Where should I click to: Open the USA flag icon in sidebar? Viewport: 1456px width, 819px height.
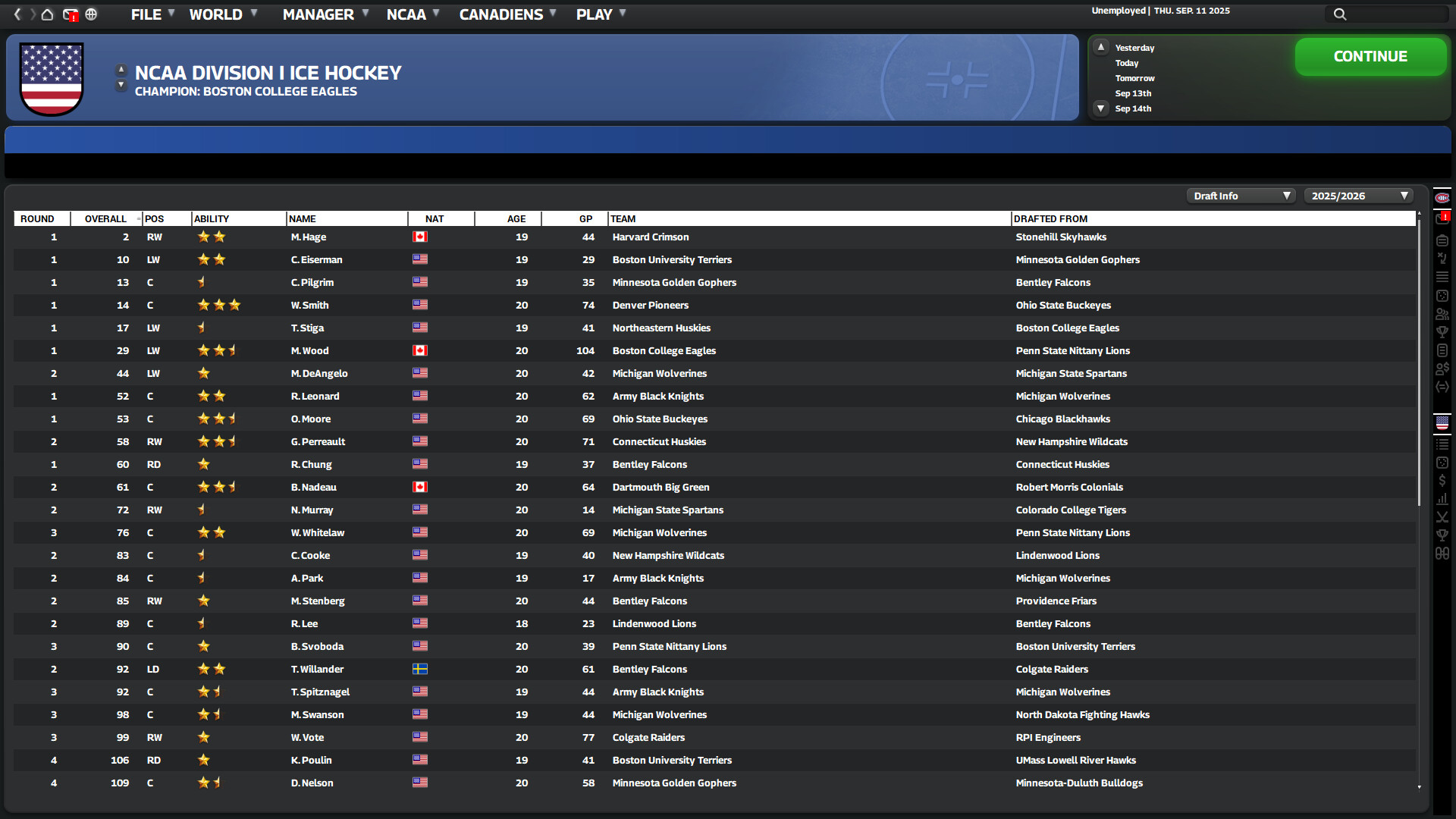point(1443,422)
